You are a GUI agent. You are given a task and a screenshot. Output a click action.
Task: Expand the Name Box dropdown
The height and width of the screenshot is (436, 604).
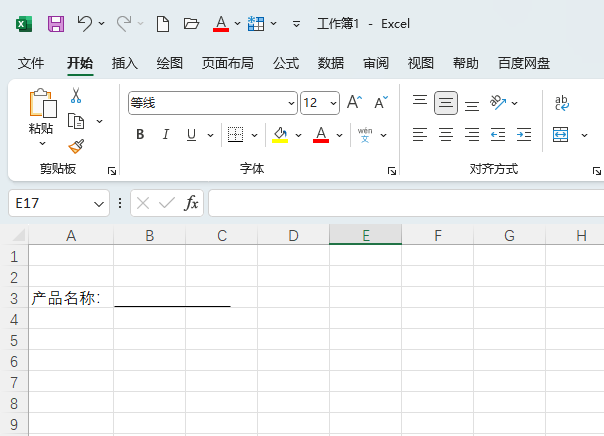pos(99,204)
